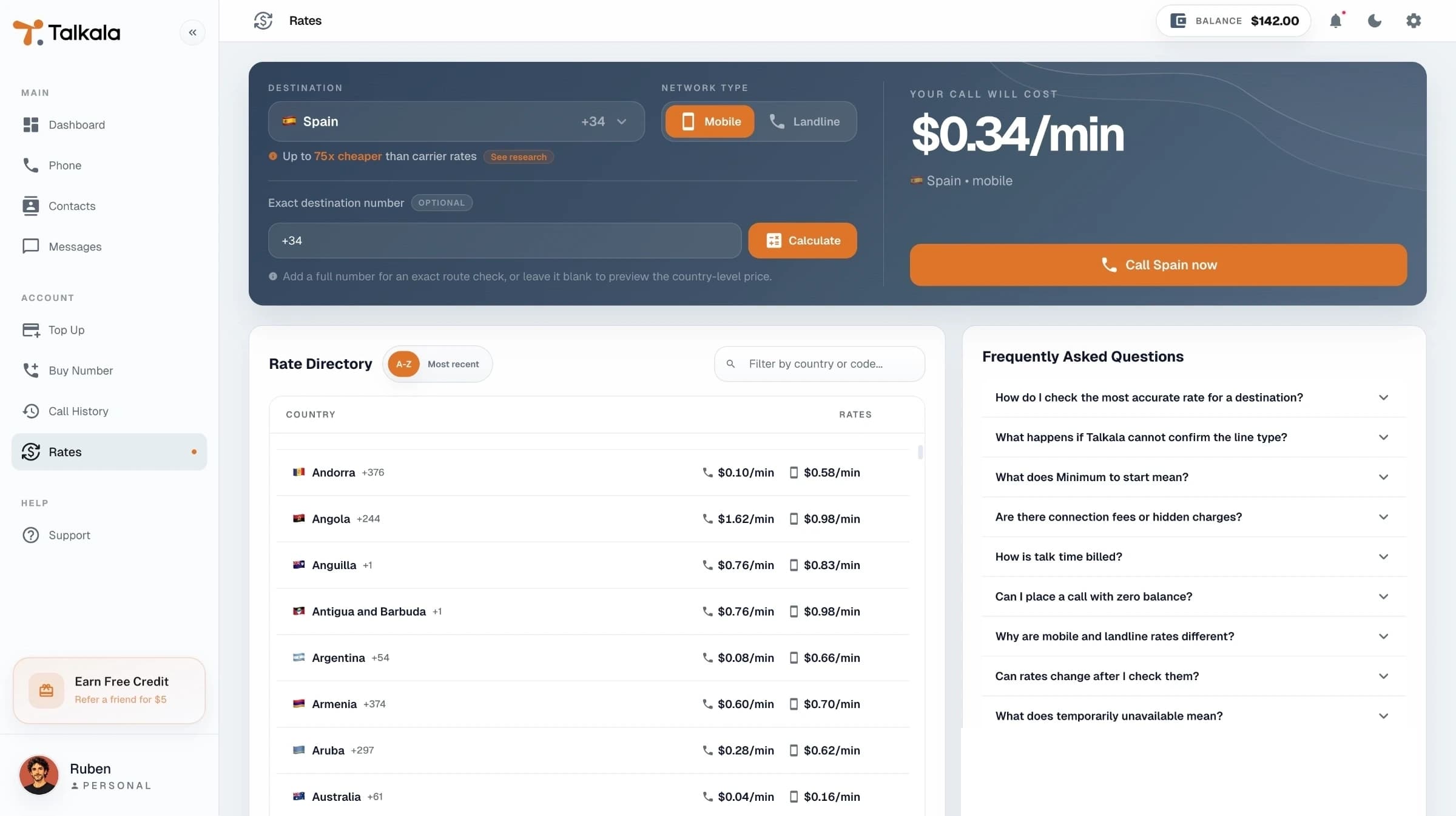
Task: Sort the rate directory A-Z
Action: (x=403, y=364)
